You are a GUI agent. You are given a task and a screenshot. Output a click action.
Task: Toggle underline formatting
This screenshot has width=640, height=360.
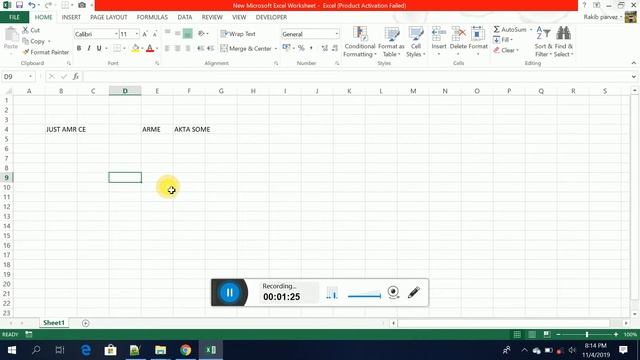click(99, 49)
